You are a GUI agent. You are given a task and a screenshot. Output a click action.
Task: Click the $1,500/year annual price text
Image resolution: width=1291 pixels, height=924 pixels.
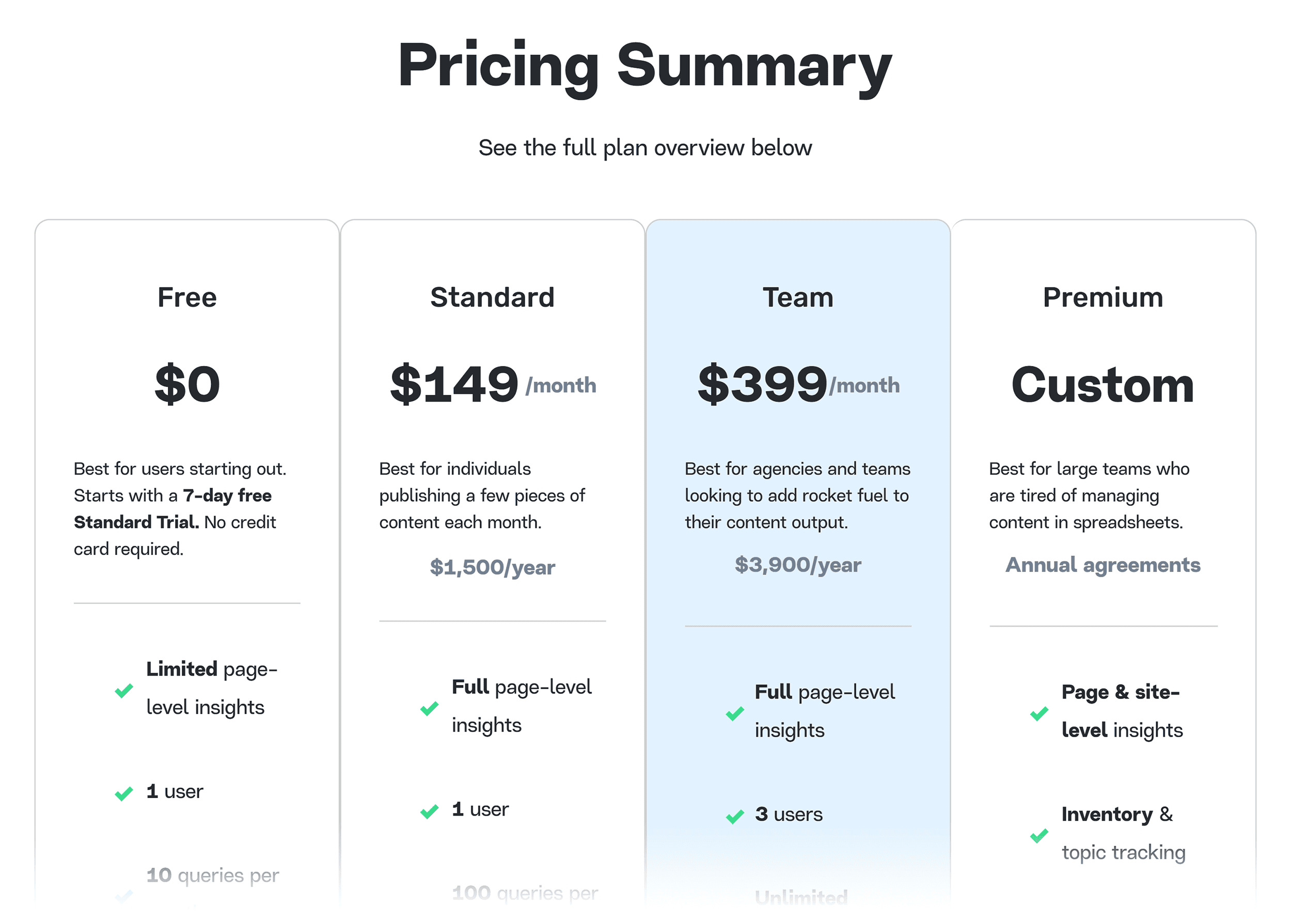click(492, 567)
